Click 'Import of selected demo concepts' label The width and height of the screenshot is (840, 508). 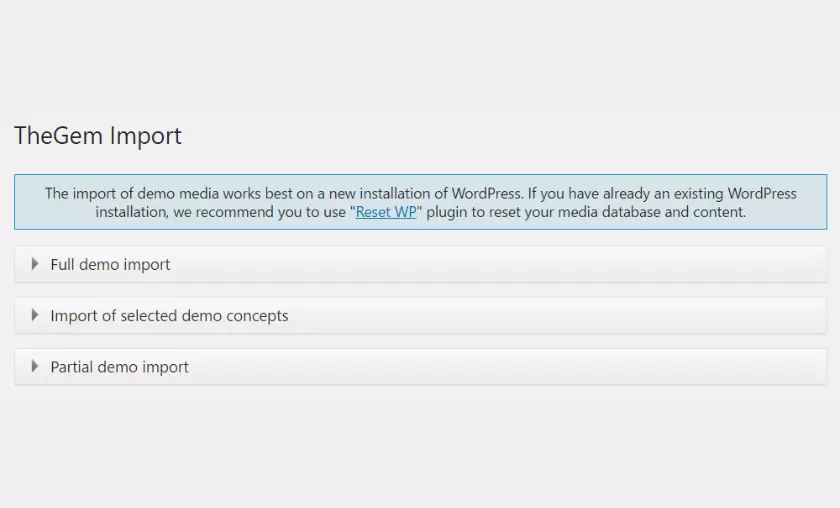tap(169, 316)
